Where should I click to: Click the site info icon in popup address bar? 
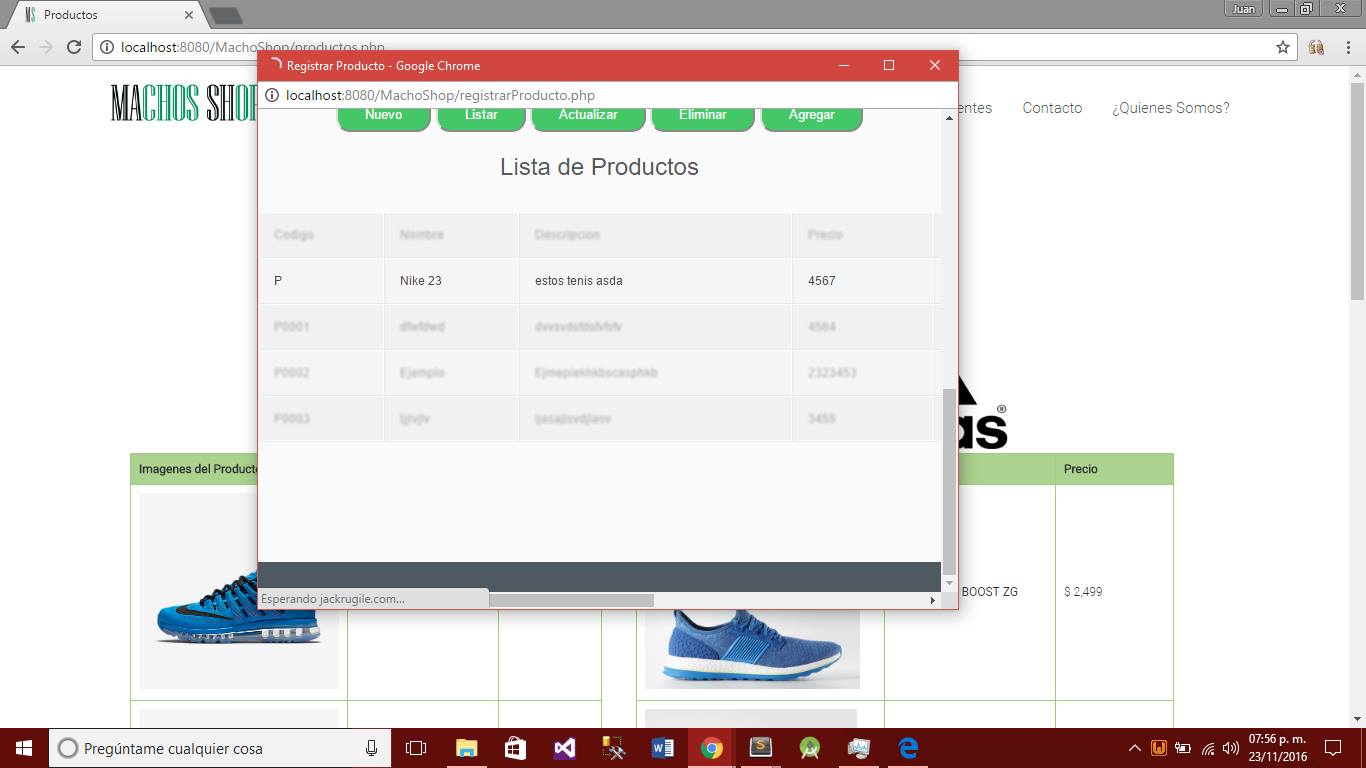coord(271,96)
